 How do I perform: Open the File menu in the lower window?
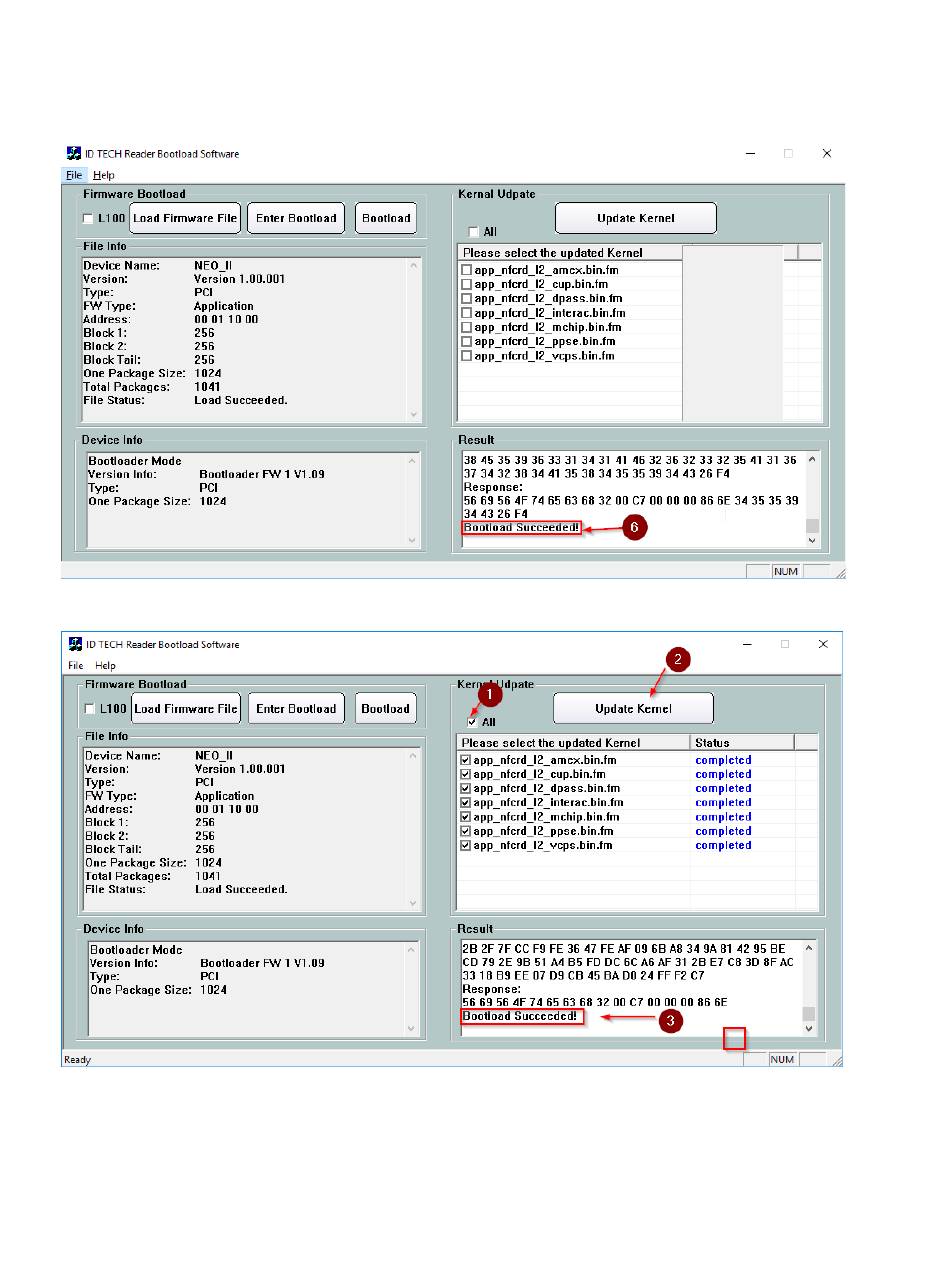coord(75,665)
